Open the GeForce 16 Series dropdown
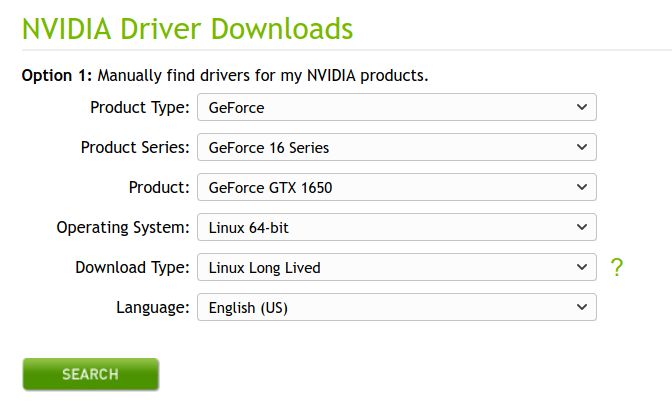Image resolution: width=672 pixels, height=403 pixels. [396, 147]
